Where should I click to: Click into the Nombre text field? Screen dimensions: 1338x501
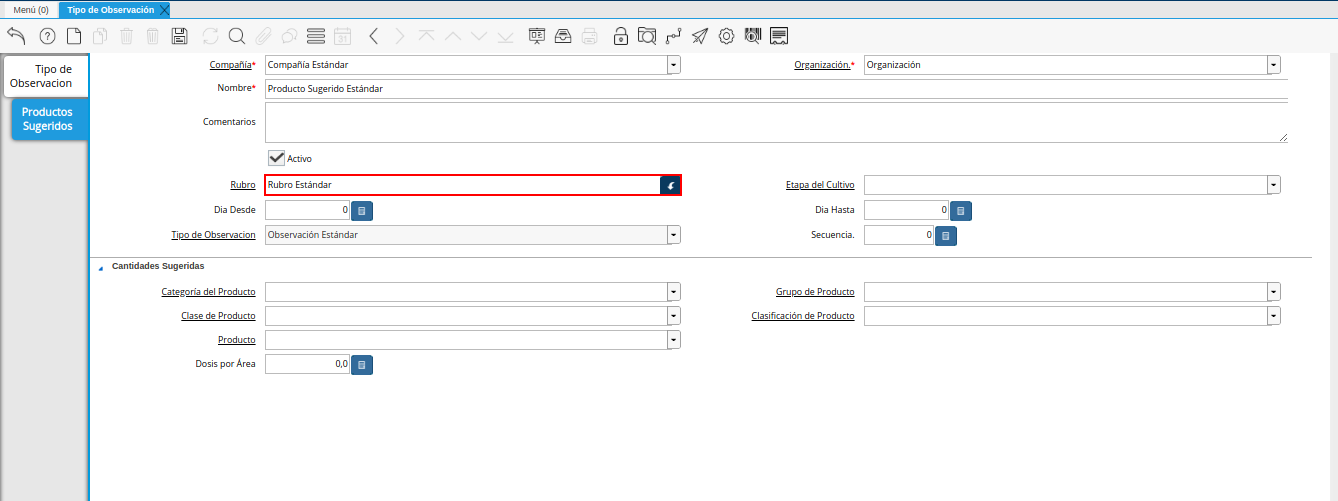pyautogui.click(x=776, y=88)
